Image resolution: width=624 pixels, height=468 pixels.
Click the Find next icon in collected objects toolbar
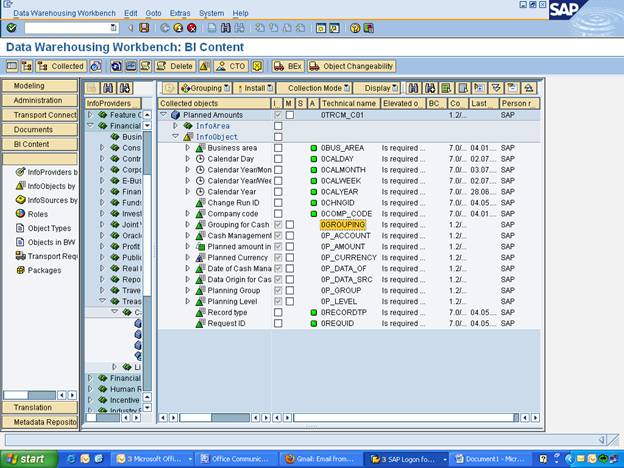pyautogui.click(x=430, y=88)
